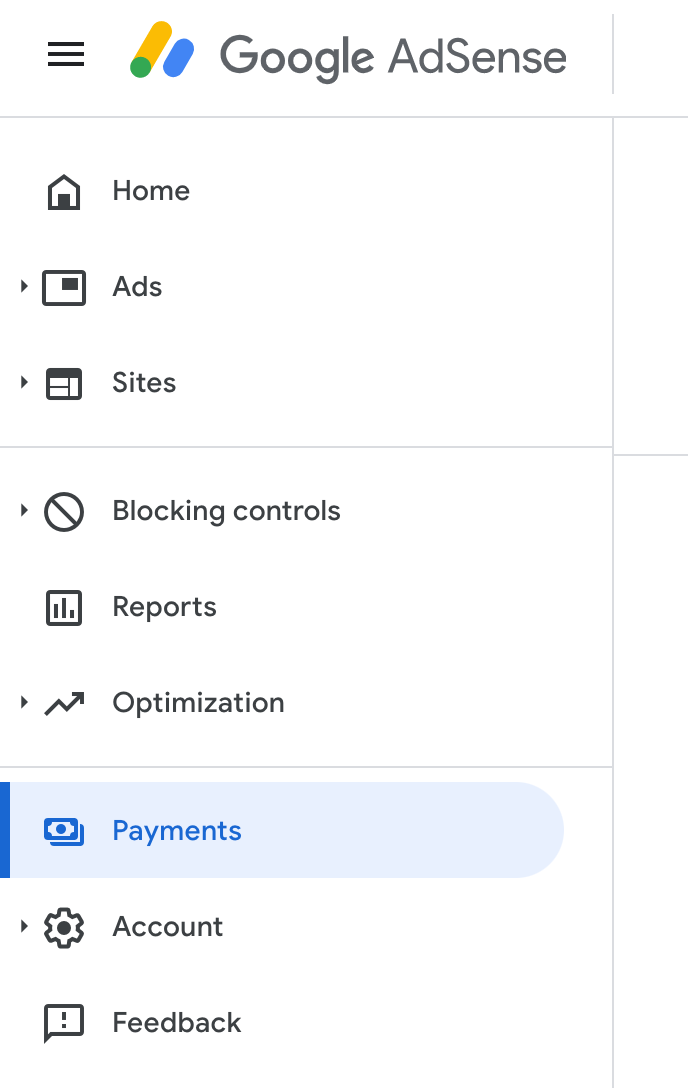Screen dimensions: 688x1088
Task: Expand the Sites submenu arrow
Action: (24, 382)
